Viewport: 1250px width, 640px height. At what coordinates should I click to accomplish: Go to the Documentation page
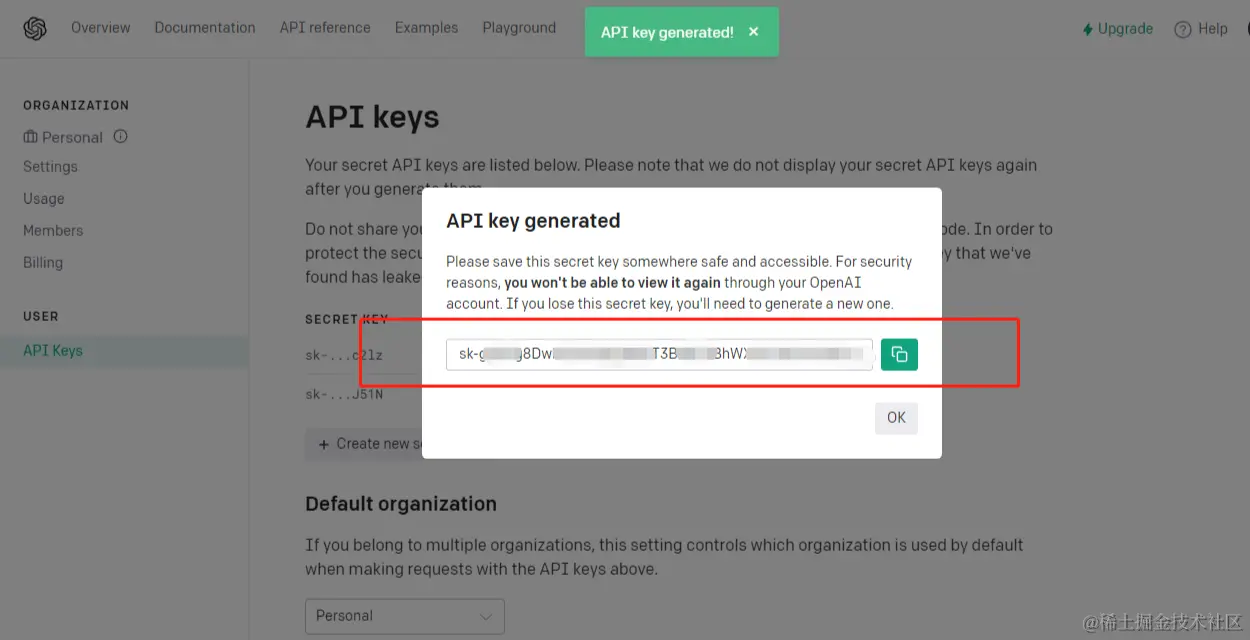(x=205, y=28)
